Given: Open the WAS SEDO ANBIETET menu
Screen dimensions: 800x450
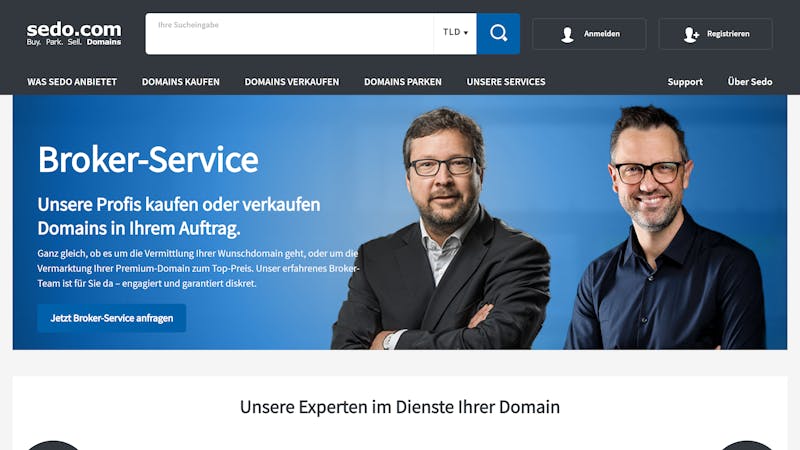Looking at the screenshot, I should coord(72,82).
